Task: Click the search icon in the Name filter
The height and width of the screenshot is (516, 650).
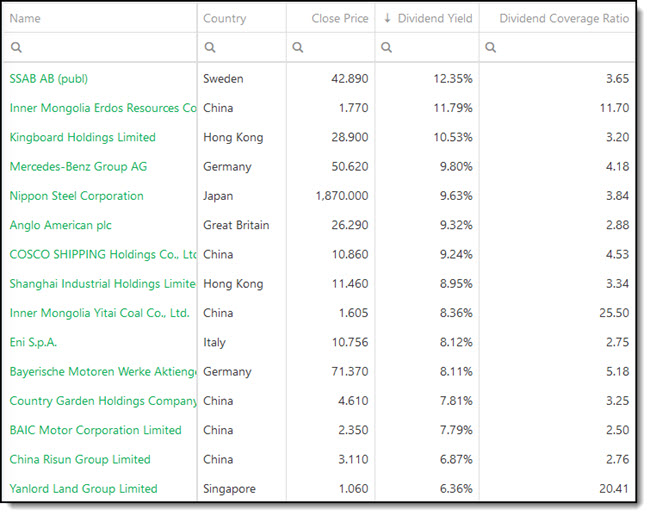Action: [16, 47]
